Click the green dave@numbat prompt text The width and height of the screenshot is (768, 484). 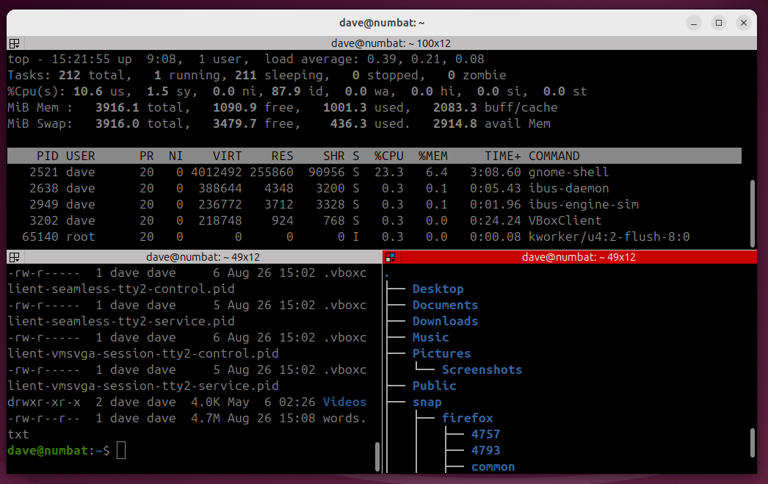[x=48, y=451]
